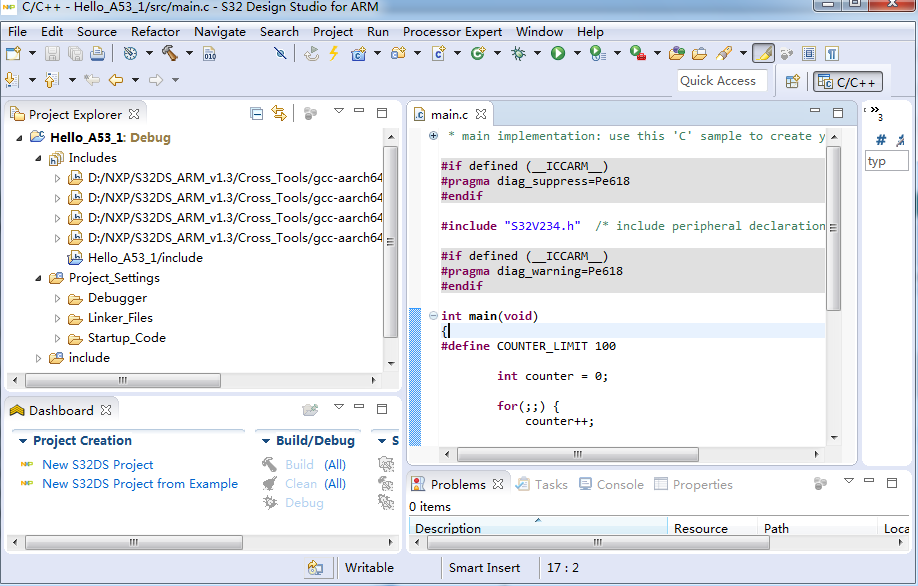The height and width of the screenshot is (586, 918).
Task: Toggle Block Selection mode button
Action: (809, 54)
